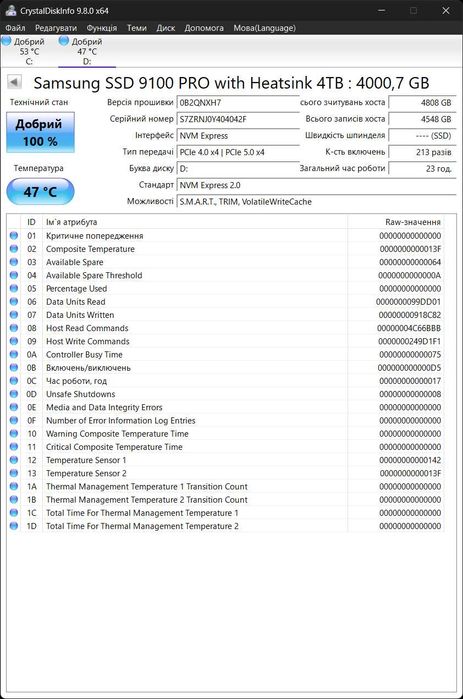463x699 pixels.
Task: Click the standard field NVM Express 2.0
Action: coord(316,185)
